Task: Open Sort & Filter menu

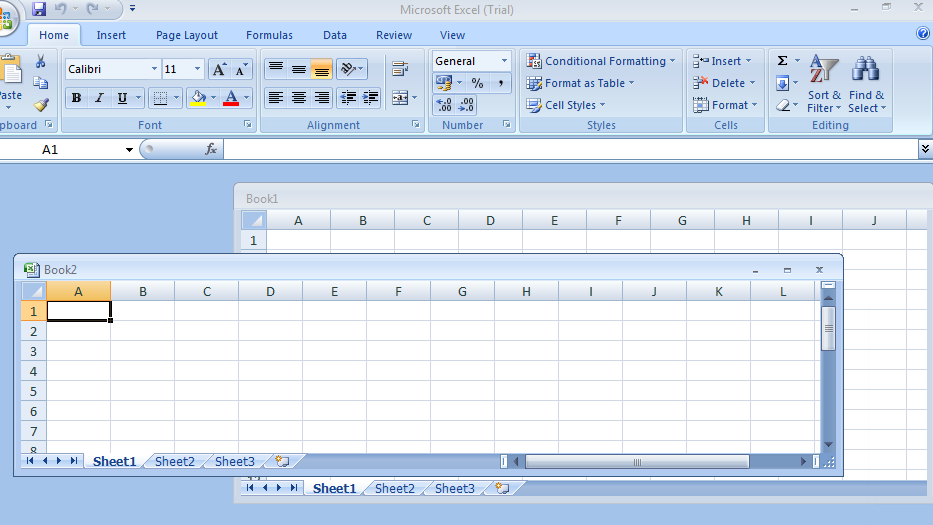Action: (824, 84)
